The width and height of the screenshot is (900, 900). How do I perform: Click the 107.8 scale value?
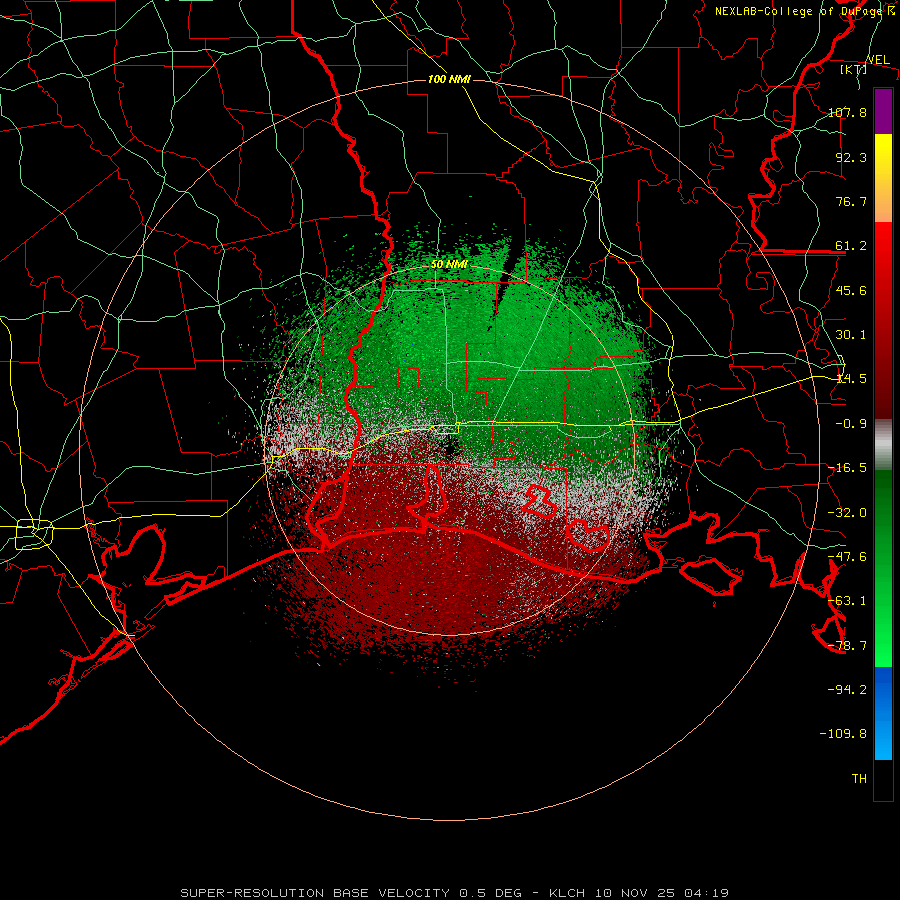click(847, 112)
